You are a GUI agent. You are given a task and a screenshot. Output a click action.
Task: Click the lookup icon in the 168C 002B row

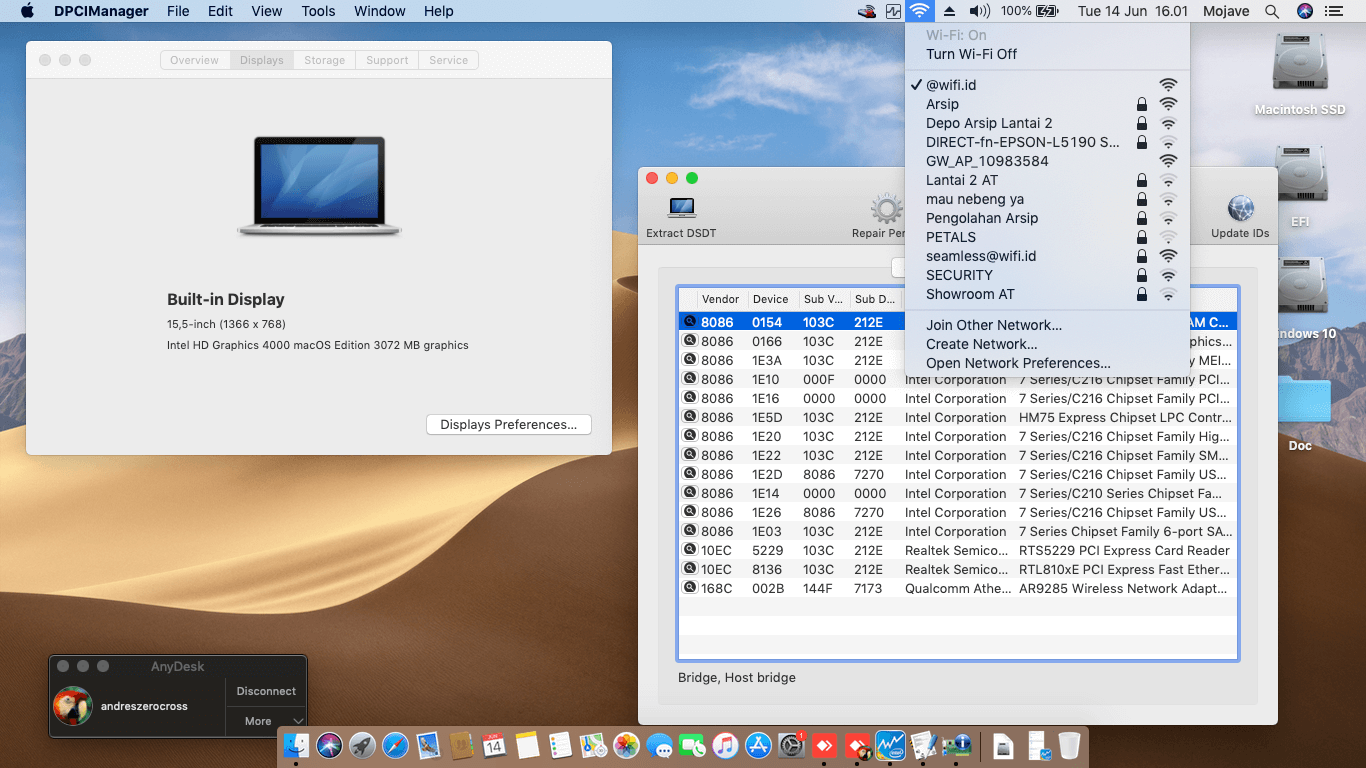689,588
